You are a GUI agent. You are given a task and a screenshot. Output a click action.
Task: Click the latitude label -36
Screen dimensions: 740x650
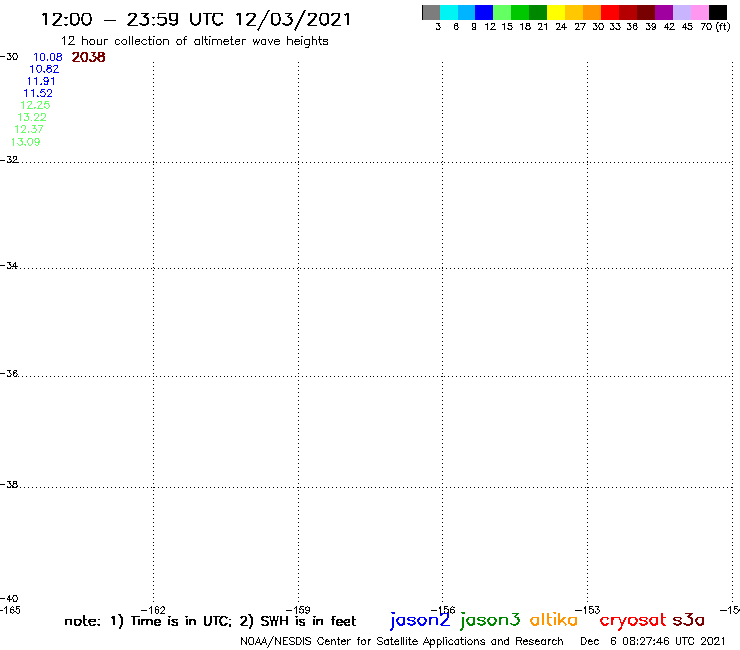pos(9,373)
